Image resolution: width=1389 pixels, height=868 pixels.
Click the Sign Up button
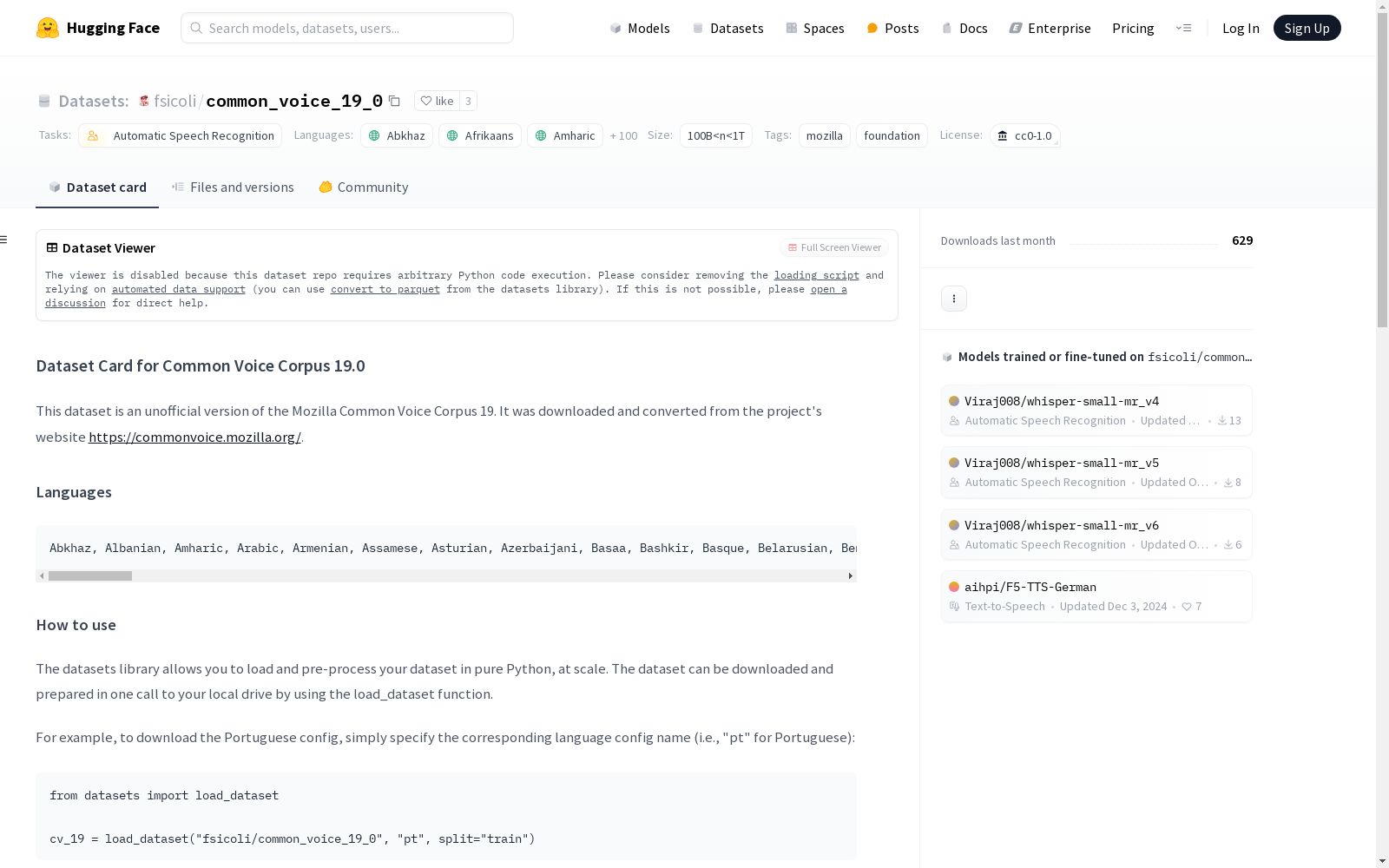(x=1307, y=28)
